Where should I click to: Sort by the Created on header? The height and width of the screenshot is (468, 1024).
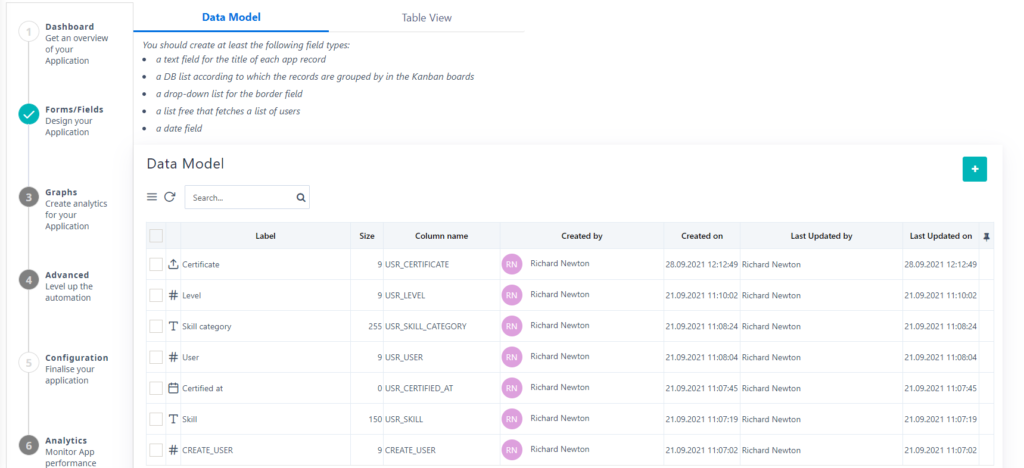(701, 236)
